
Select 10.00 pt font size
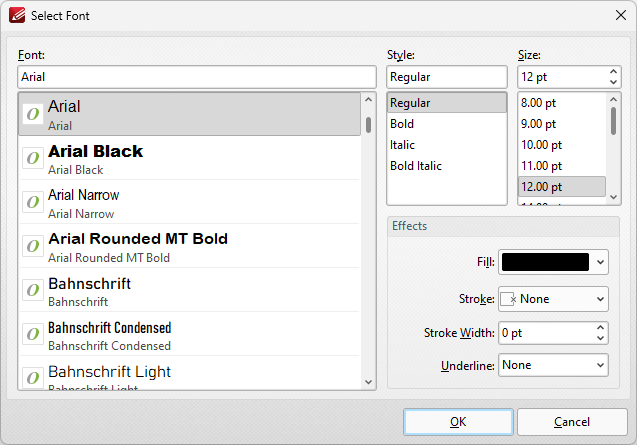coord(562,145)
